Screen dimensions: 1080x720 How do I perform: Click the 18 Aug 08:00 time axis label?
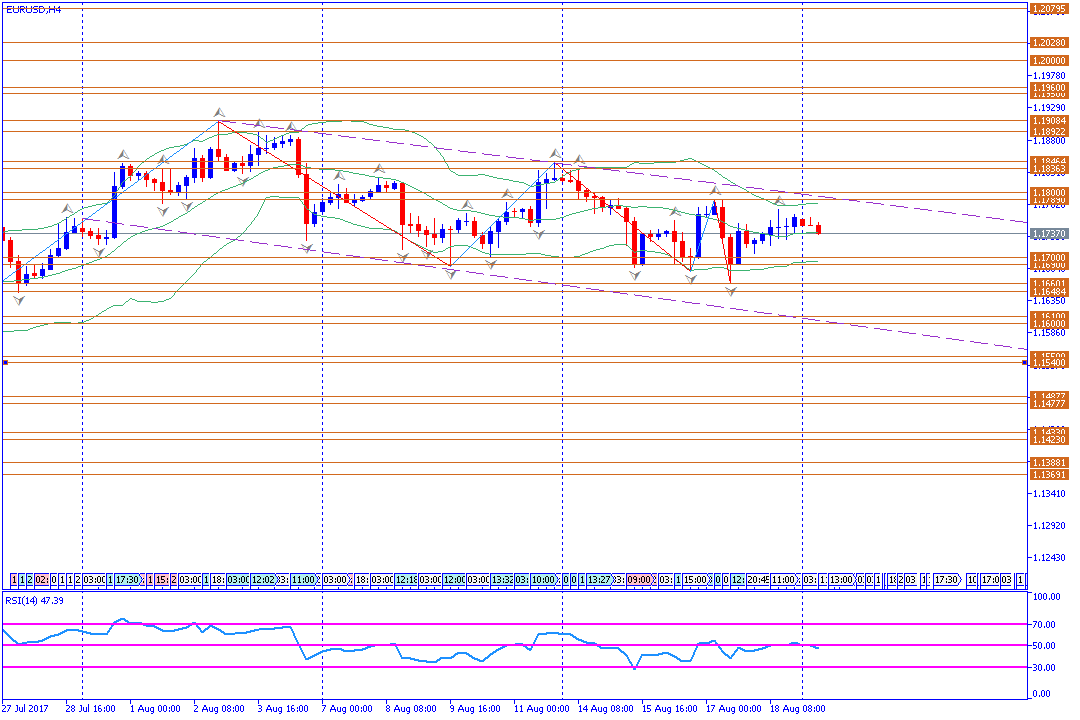click(800, 708)
